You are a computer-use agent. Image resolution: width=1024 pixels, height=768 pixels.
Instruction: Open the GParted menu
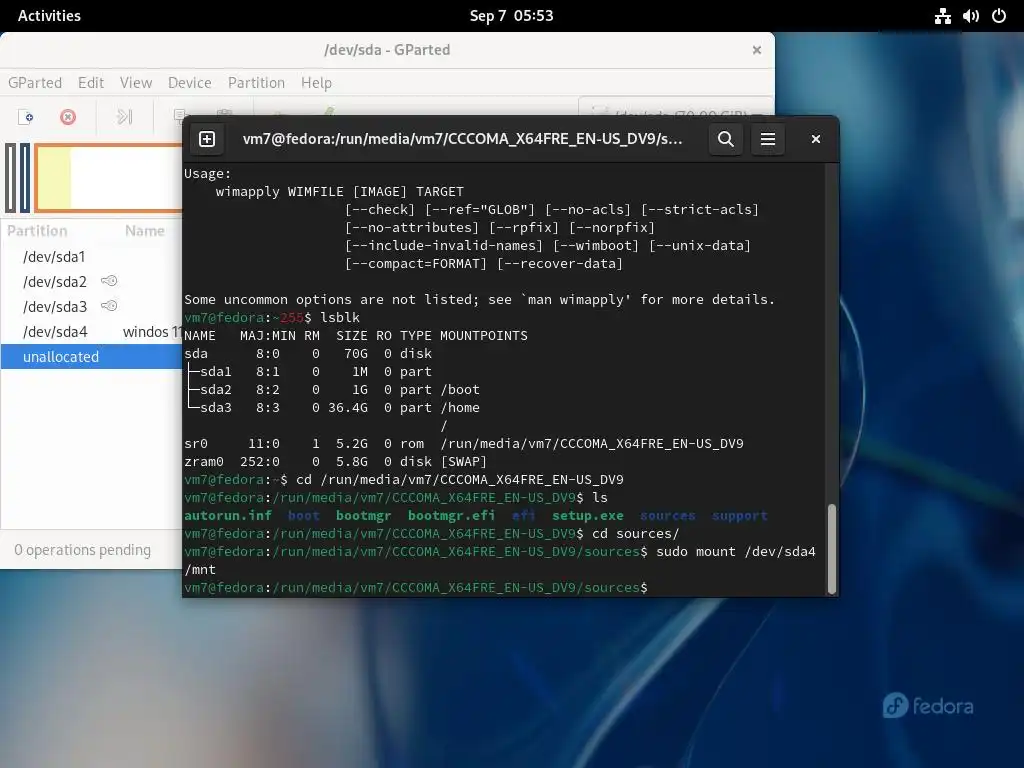point(35,83)
